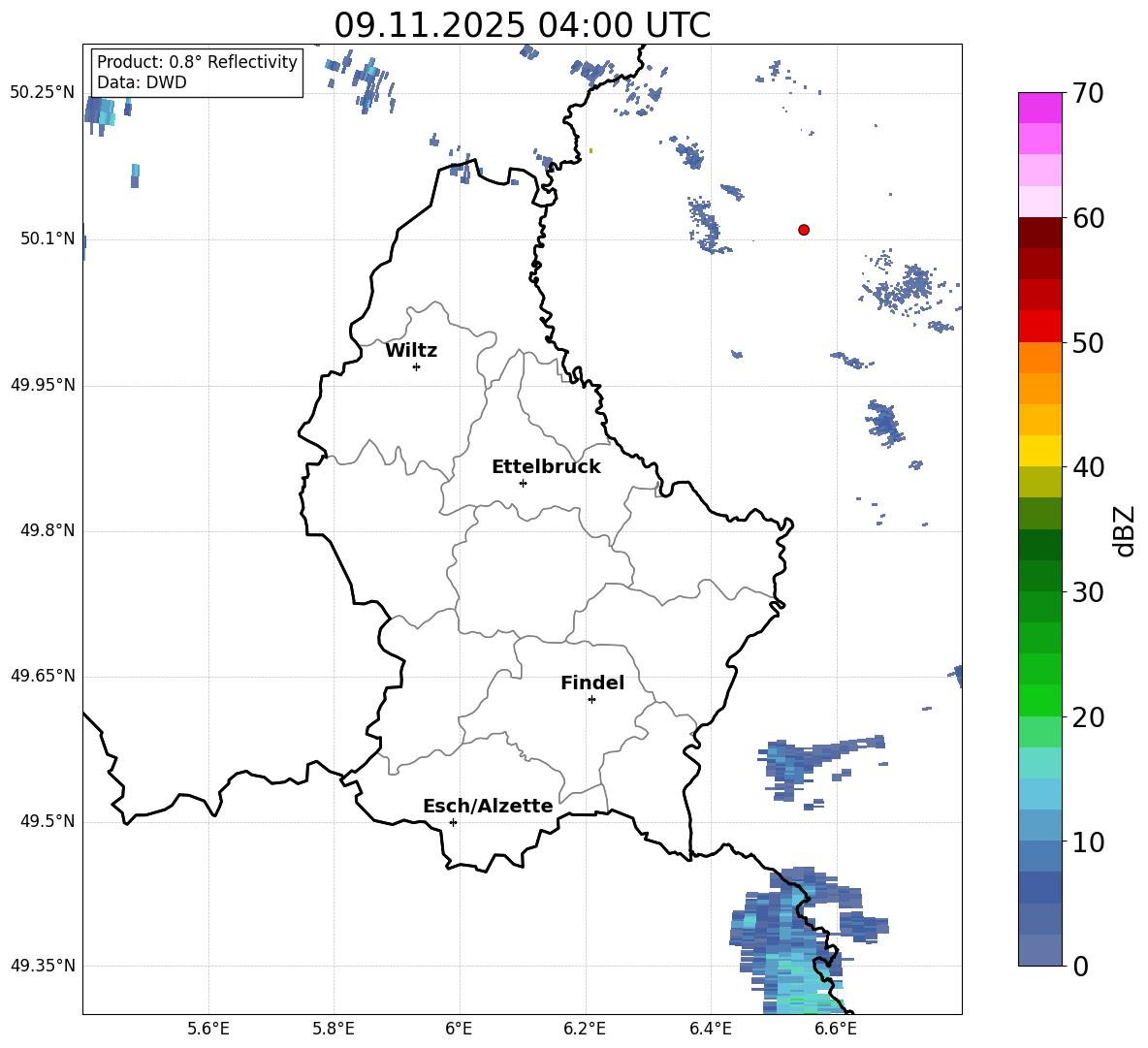Click the Product: 0.8° Reflectivity text

tap(197, 61)
